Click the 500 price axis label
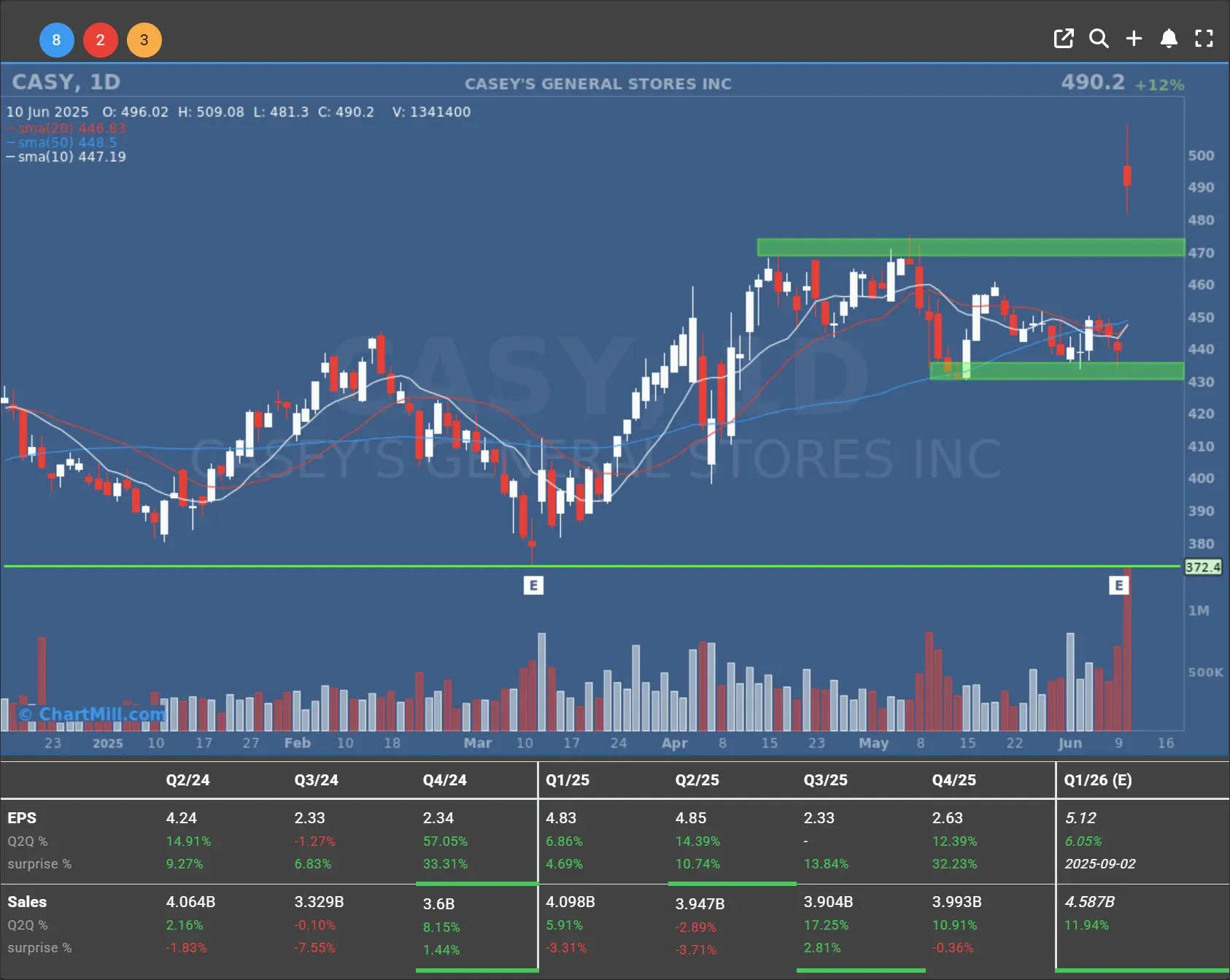Image resolution: width=1230 pixels, height=980 pixels. tap(1201, 155)
